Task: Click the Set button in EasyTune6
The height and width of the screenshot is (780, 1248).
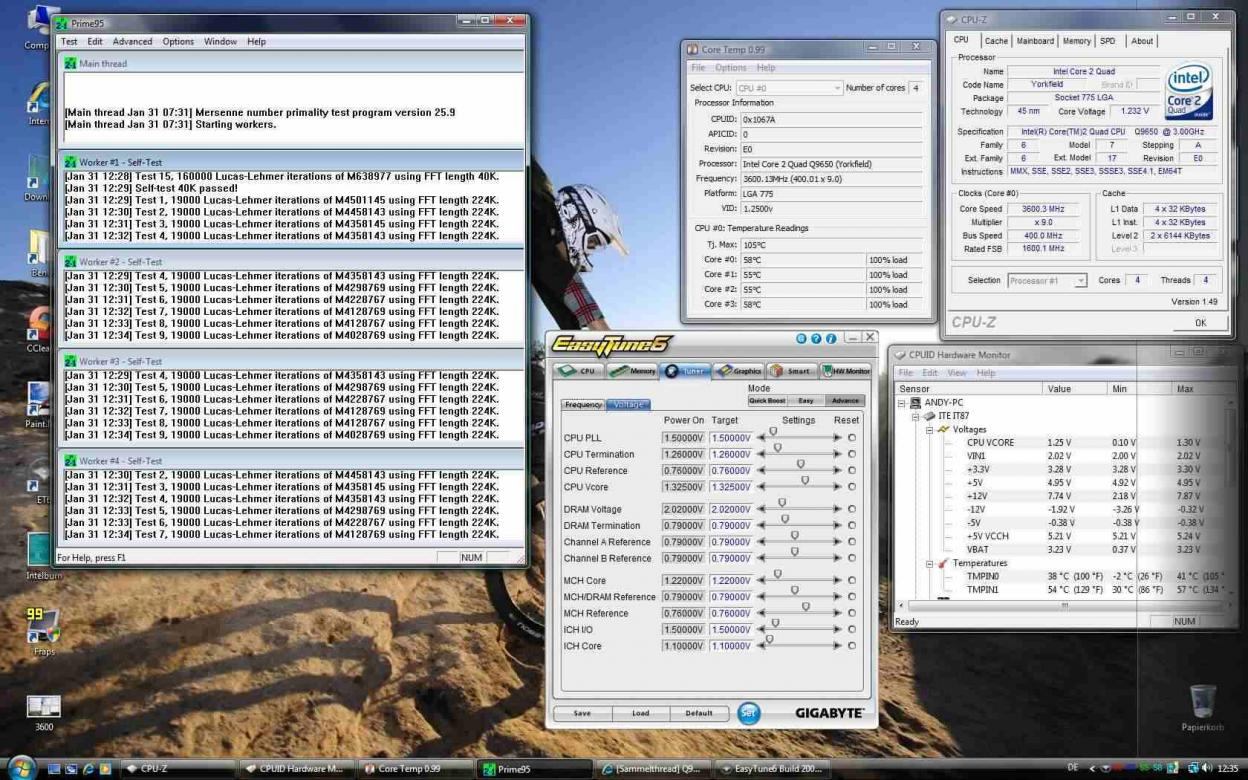Action: (748, 713)
